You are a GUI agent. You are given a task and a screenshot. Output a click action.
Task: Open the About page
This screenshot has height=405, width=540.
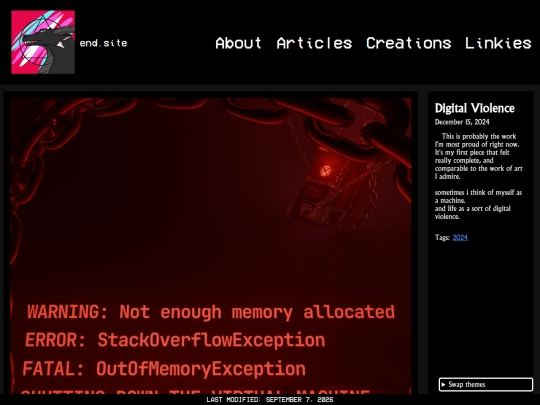238,43
